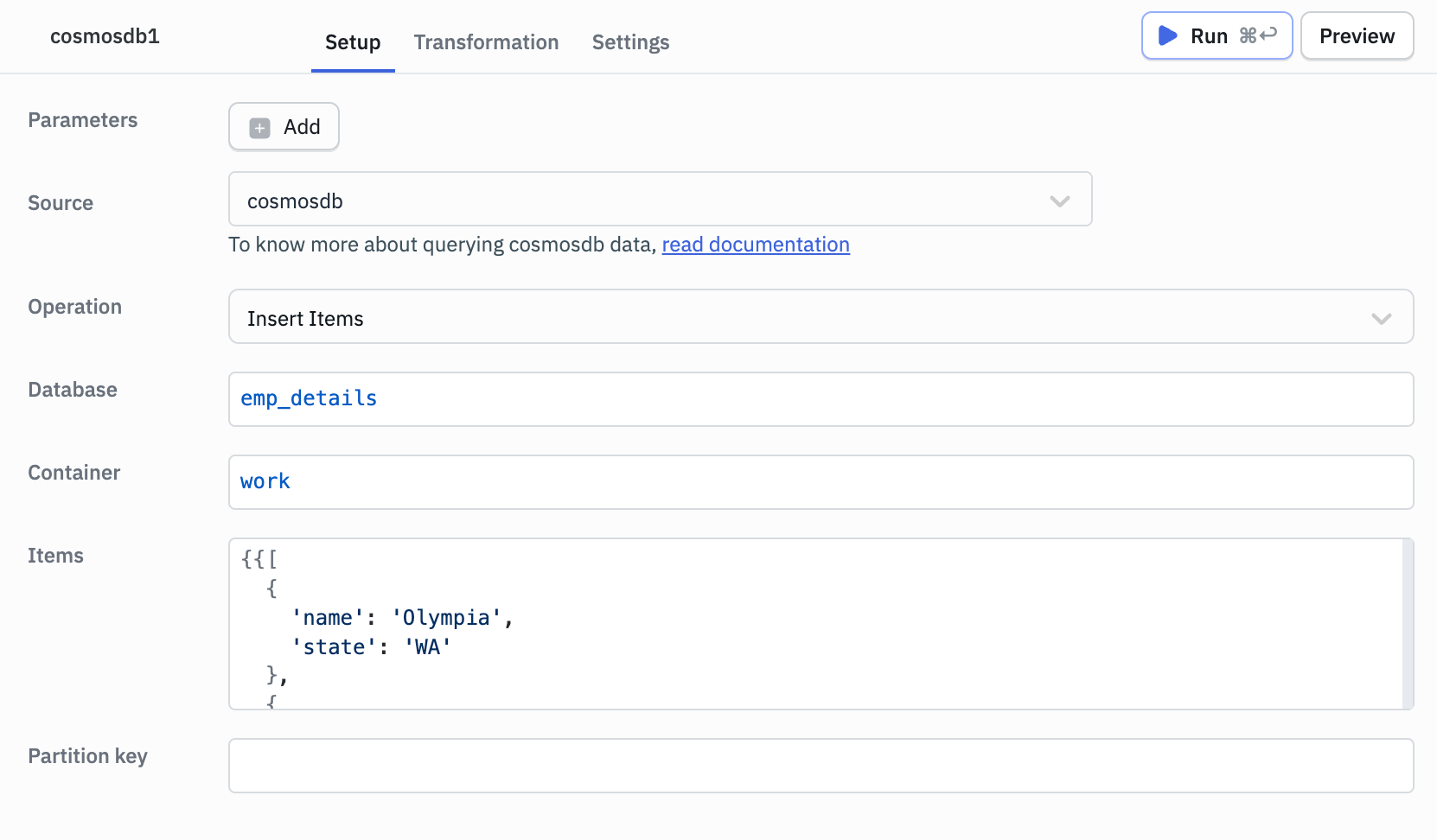Open the Settings tab

click(630, 42)
